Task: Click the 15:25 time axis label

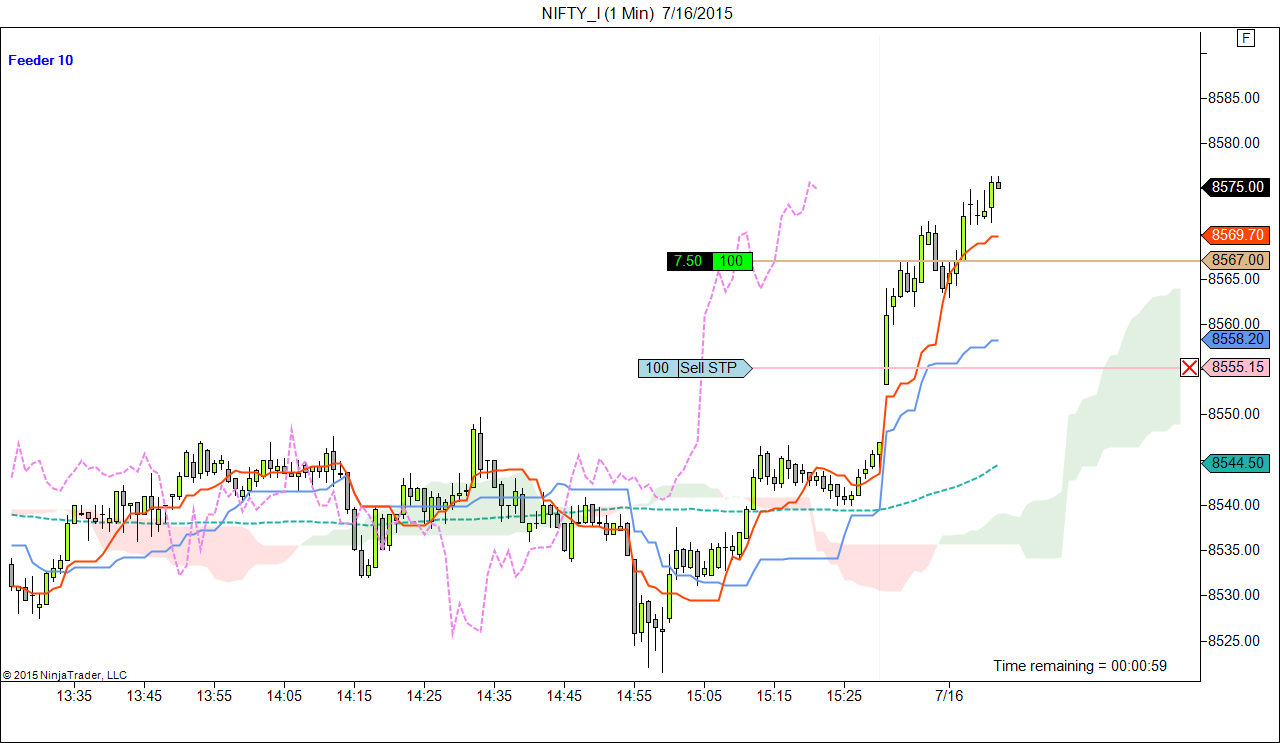Action: pyautogui.click(x=844, y=695)
